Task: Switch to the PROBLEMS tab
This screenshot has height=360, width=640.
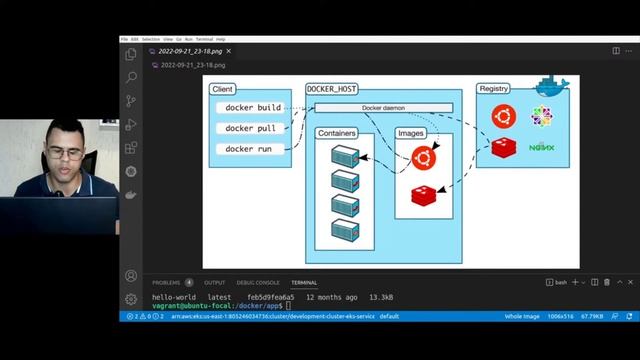Action: (x=166, y=282)
